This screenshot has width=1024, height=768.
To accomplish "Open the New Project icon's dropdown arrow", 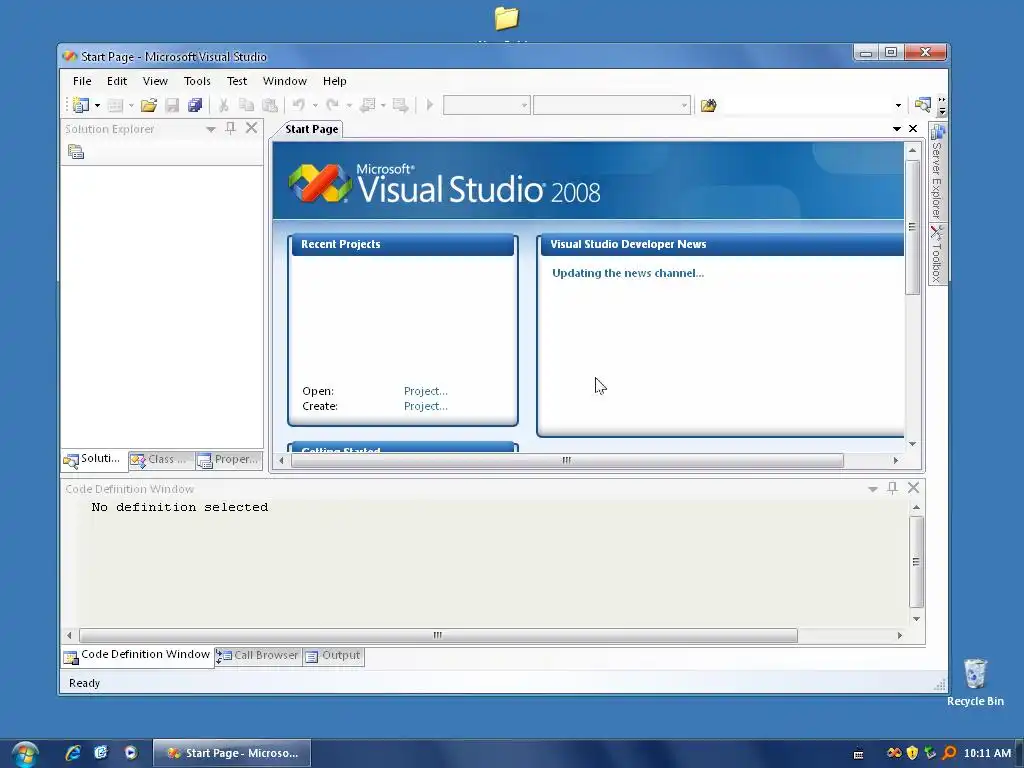I will click(97, 105).
